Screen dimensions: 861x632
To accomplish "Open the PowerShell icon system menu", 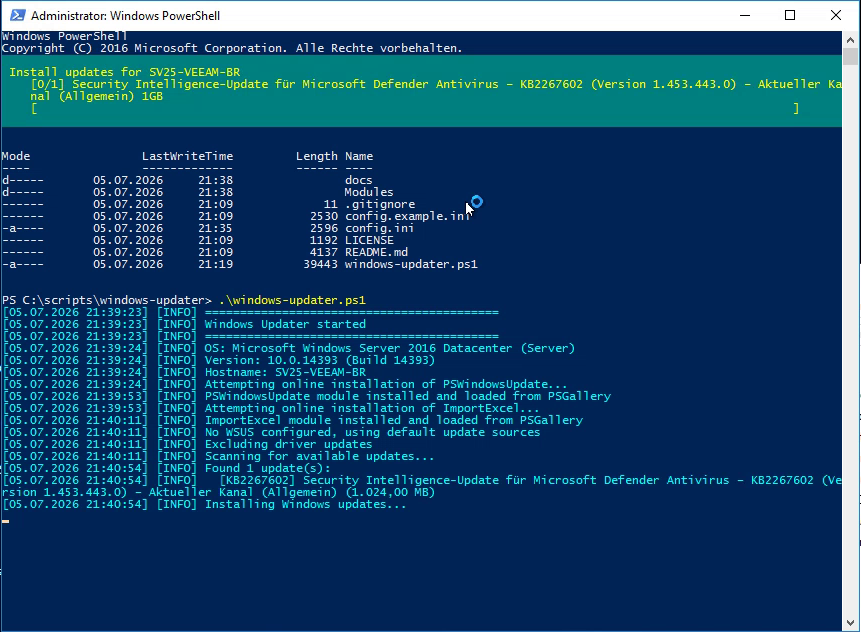I will coord(17,15).
